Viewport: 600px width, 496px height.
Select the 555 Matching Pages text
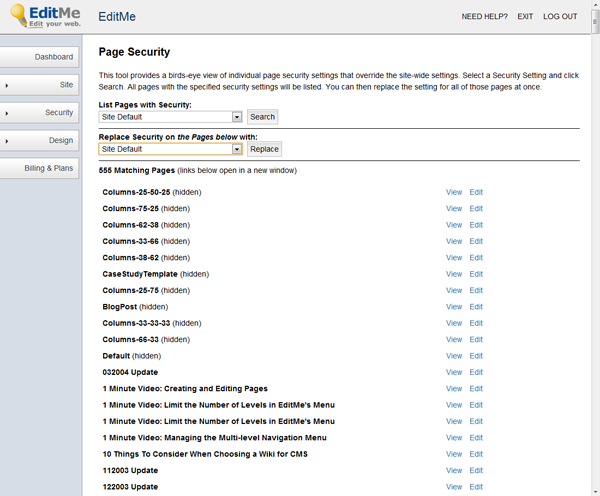137,170
